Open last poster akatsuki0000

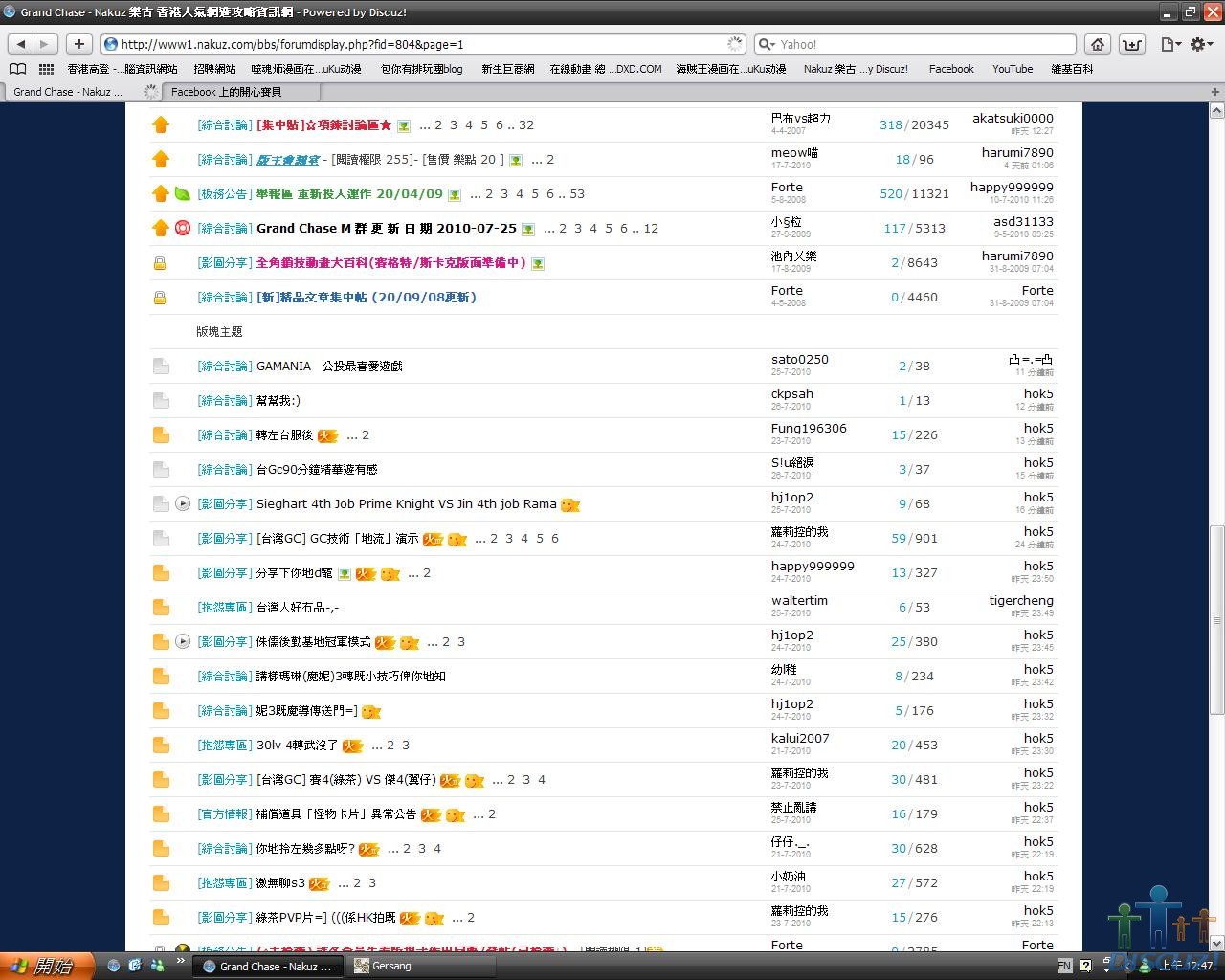pos(1013,119)
